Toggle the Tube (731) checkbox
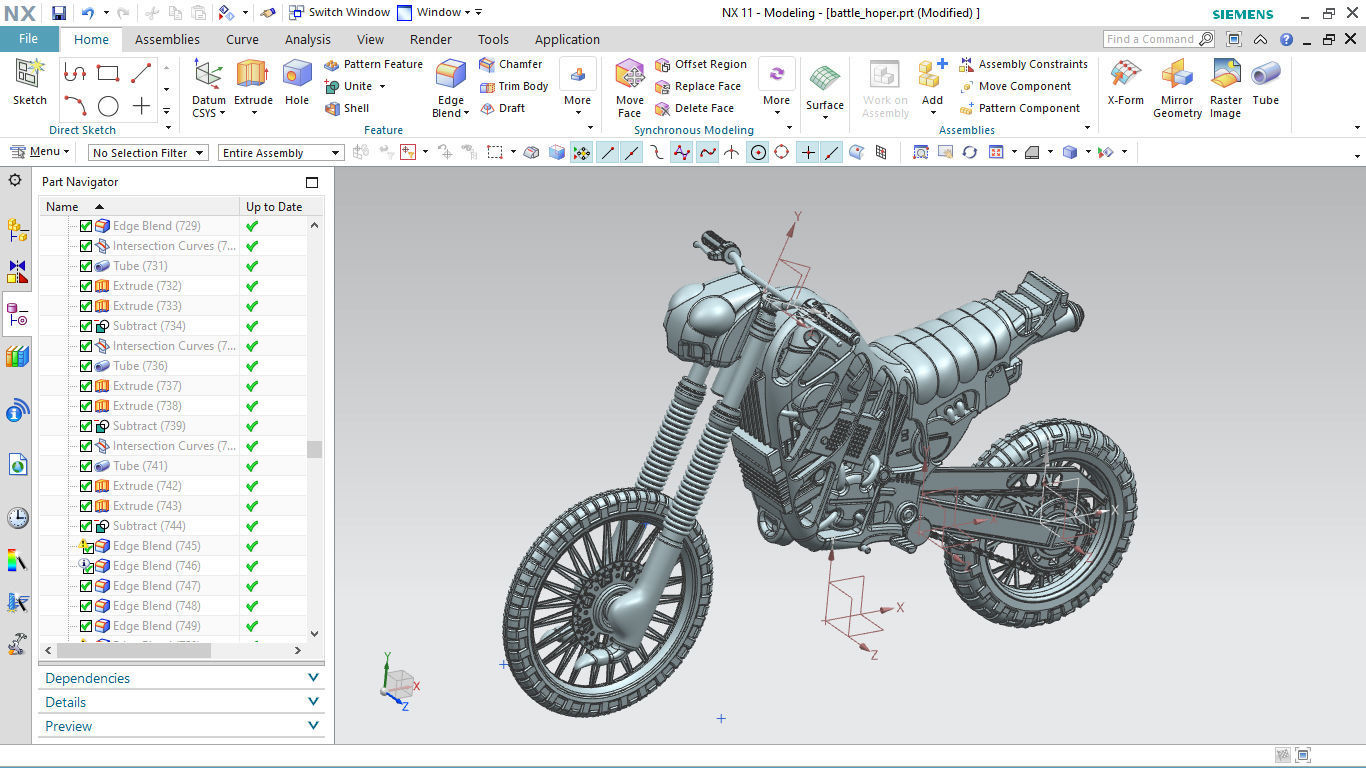 pyautogui.click(x=86, y=266)
